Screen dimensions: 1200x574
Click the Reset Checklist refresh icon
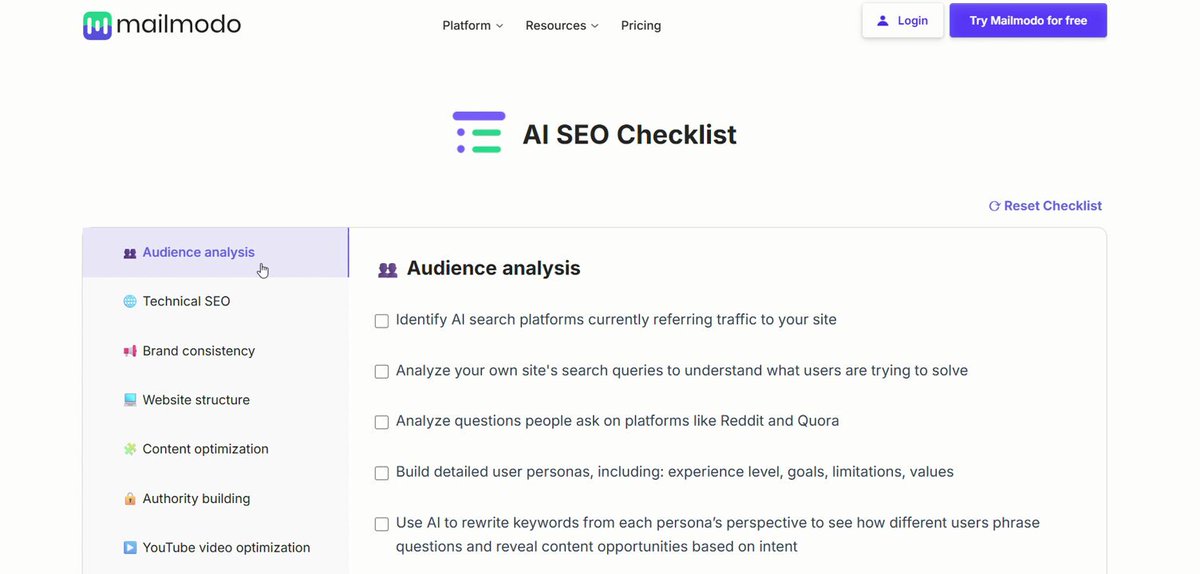[x=994, y=206]
